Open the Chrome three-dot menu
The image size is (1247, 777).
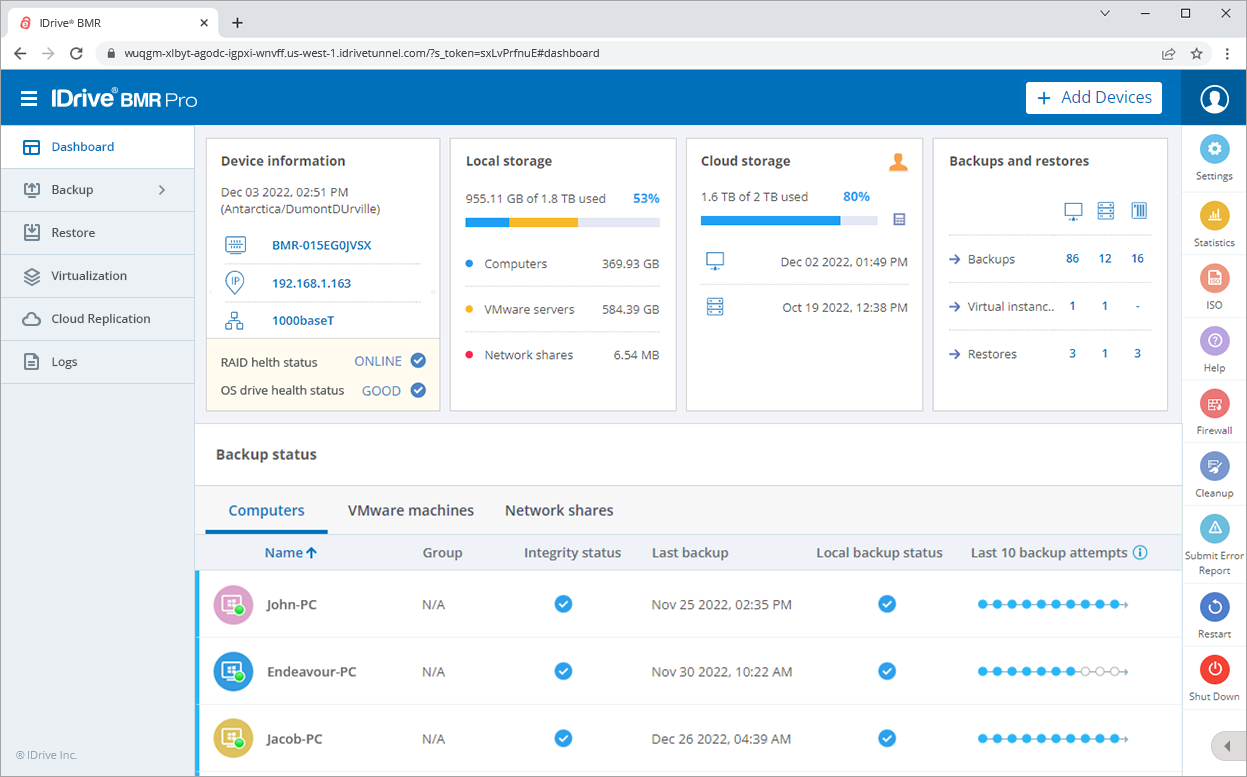tap(1227, 53)
